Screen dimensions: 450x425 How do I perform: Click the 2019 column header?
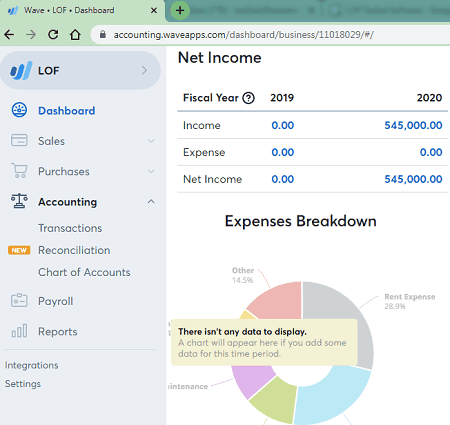click(x=282, y=98)
